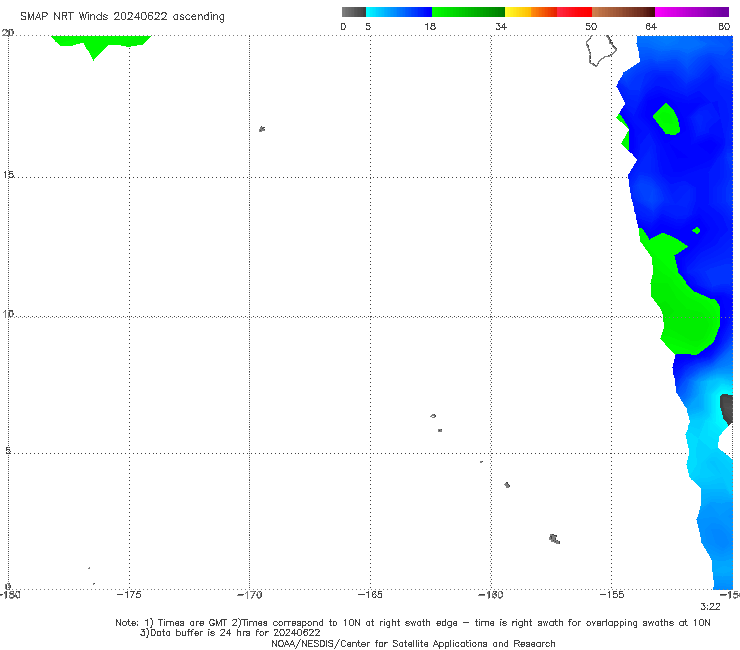Click the longitude label '-175'
The image size is (740, 650).
coord(129,595)
